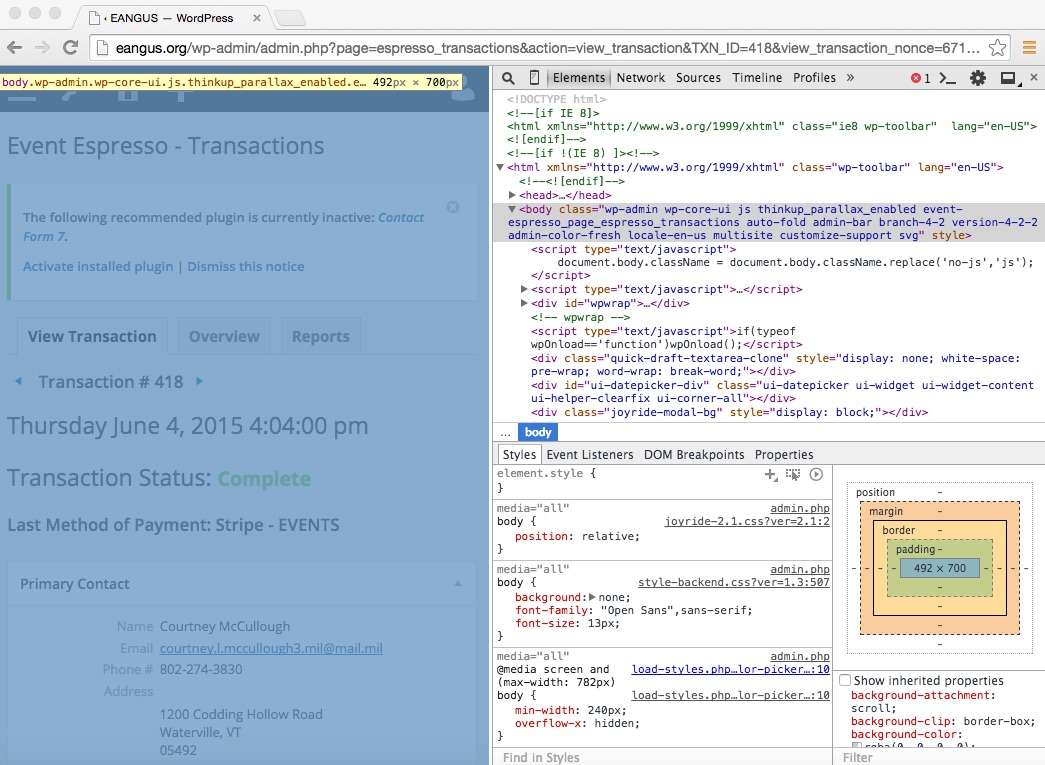Screen dimensions: 1045x765
Task: Open the Timeline panel tab
Action: (x=757, y=78)
